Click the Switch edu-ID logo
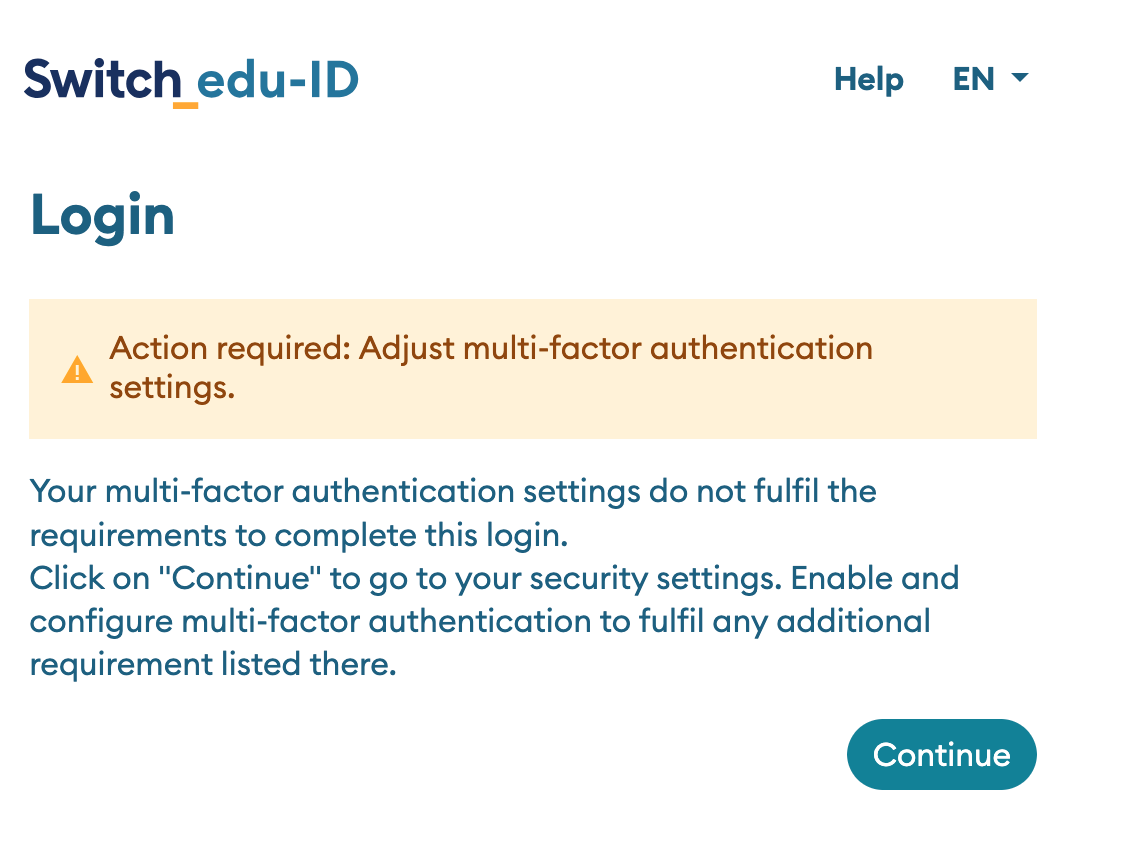Image resolution: width=1130 pixels, height=846 pixels. click(191, 81)
